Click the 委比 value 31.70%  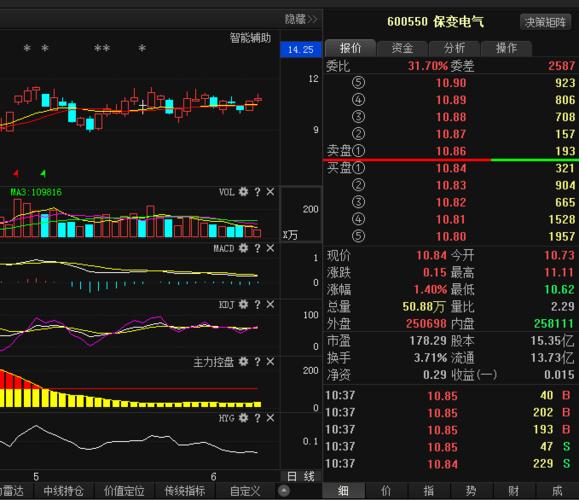point(428,66)
